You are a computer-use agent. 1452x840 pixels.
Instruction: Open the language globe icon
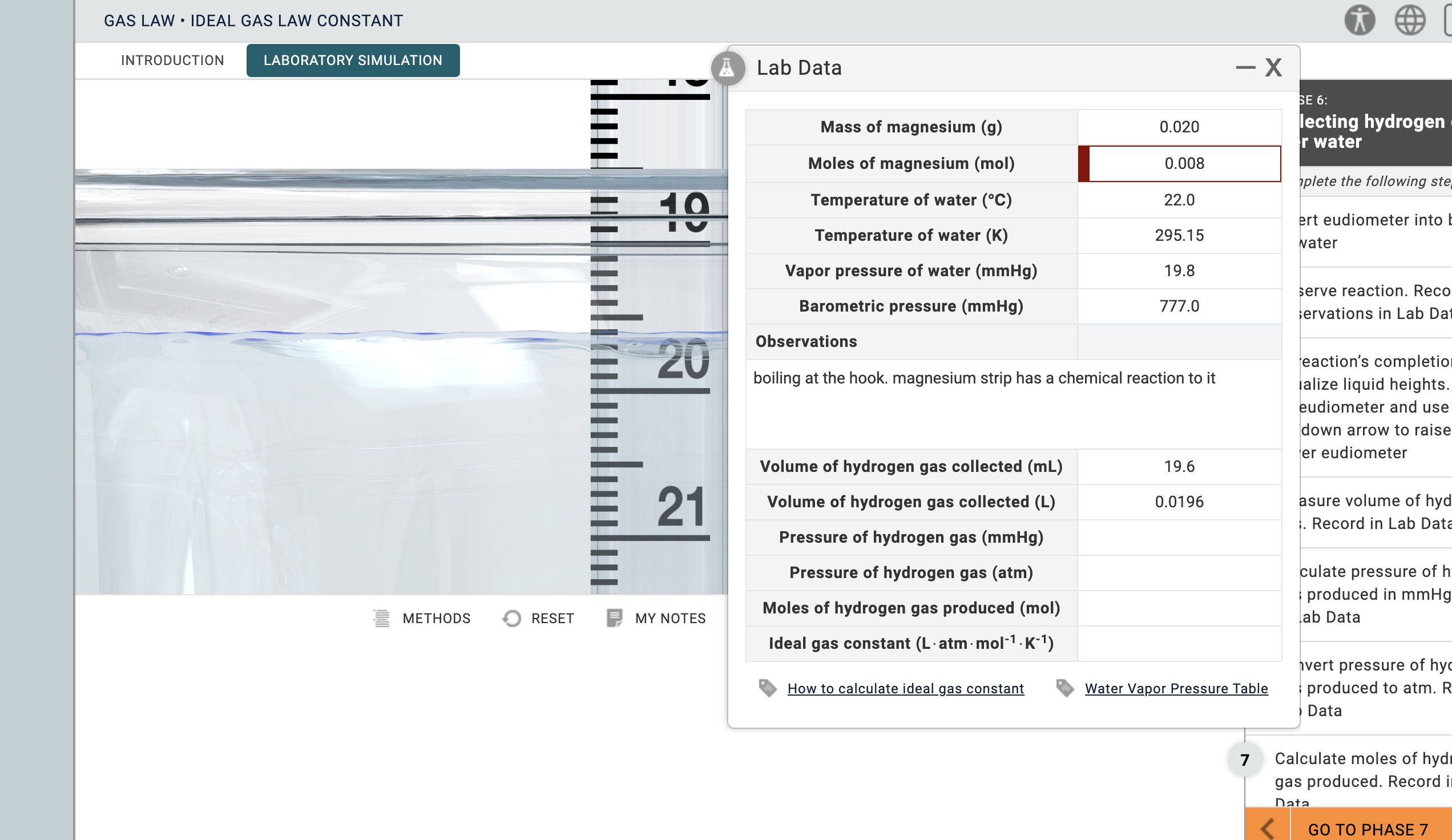click(x=1409, y=21)
